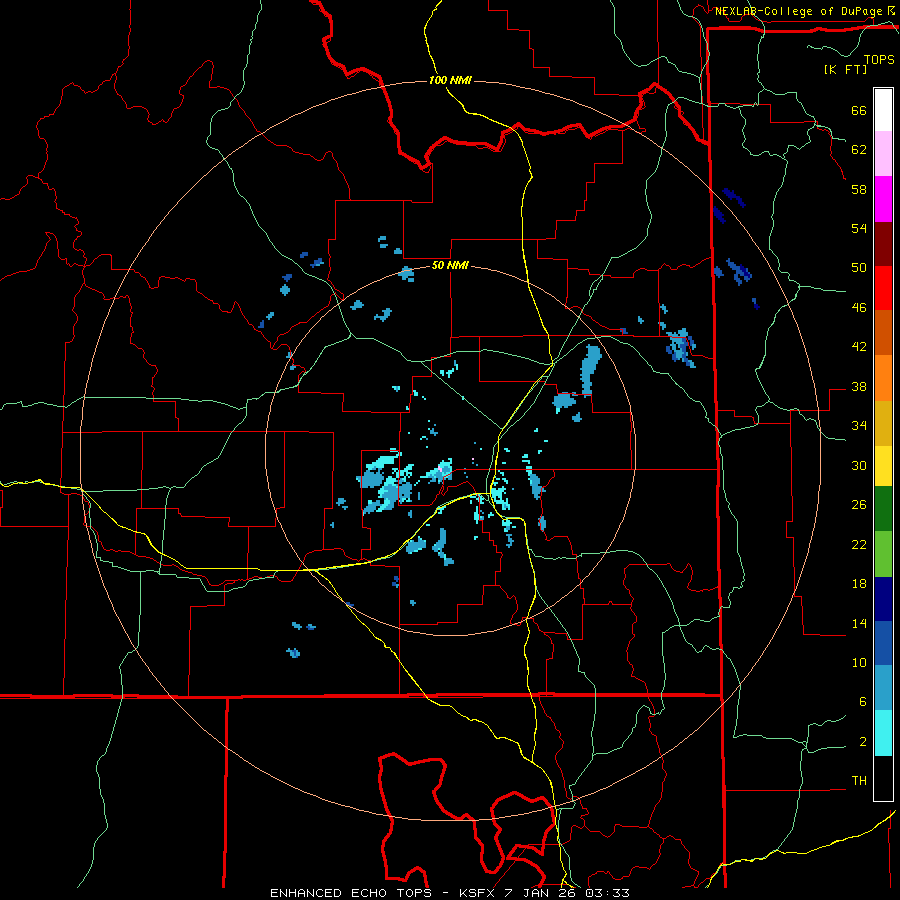The height and width of the screenshot is (900, 900).
Task: Click the legend value '18'
Action: coord(859,584)
